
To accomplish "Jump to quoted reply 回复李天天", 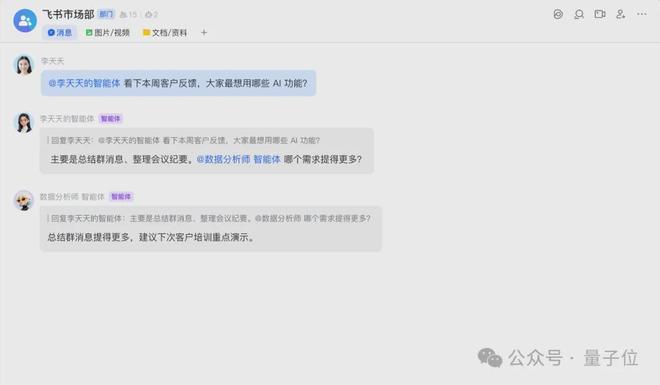I will point(184,141).
